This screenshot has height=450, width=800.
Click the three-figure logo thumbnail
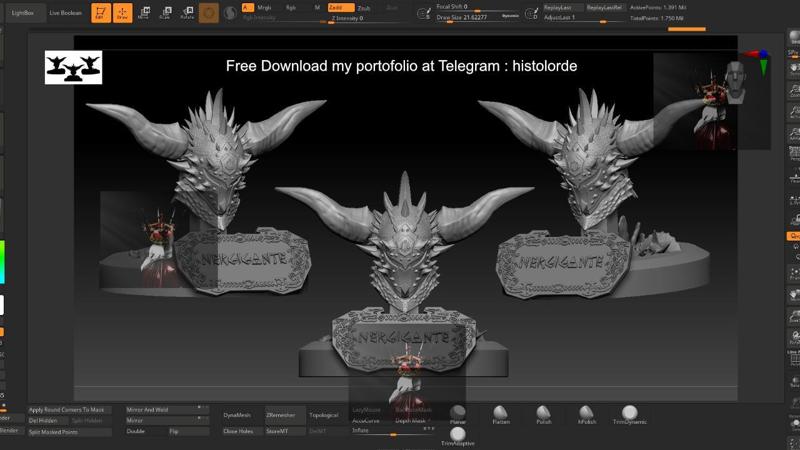pyautogui.click(x=73, y=67)
